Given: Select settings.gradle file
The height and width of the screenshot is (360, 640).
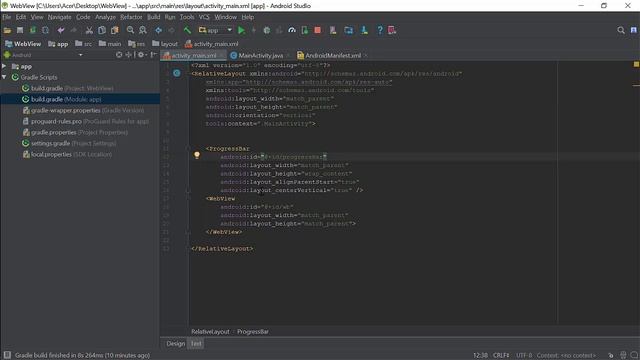Looking at the screenshot, I should click(x=69, y=143).
